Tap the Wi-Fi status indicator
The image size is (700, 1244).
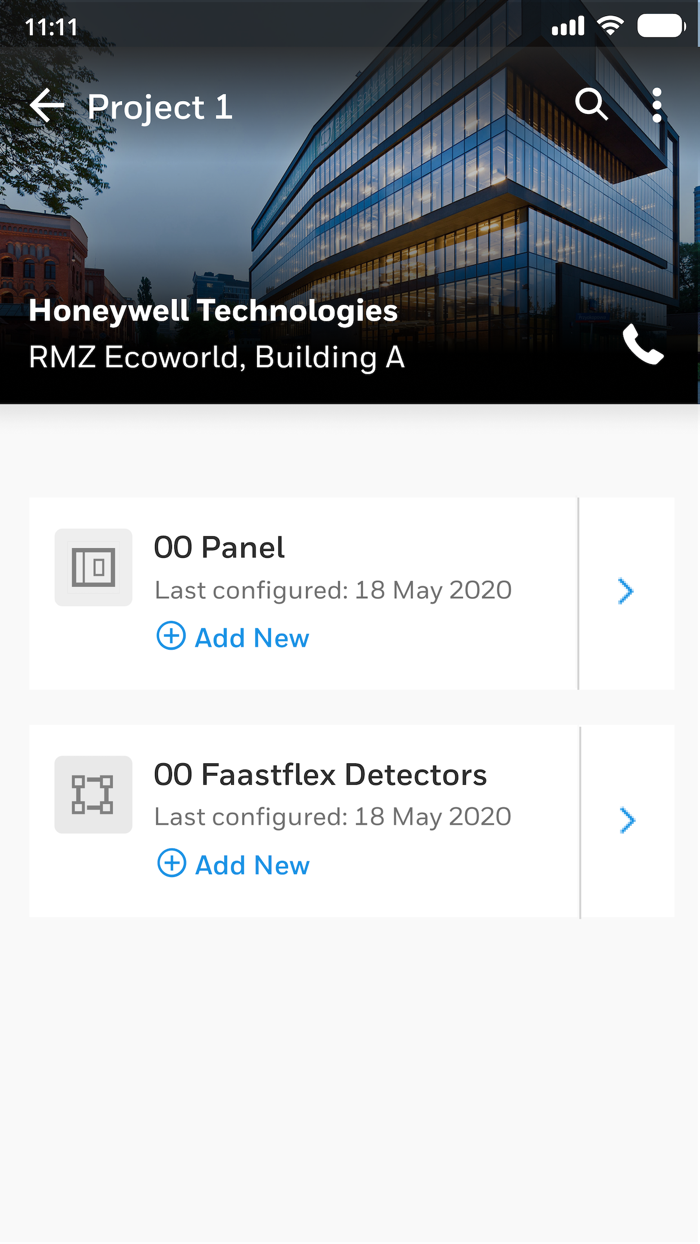tap(611, 25)
